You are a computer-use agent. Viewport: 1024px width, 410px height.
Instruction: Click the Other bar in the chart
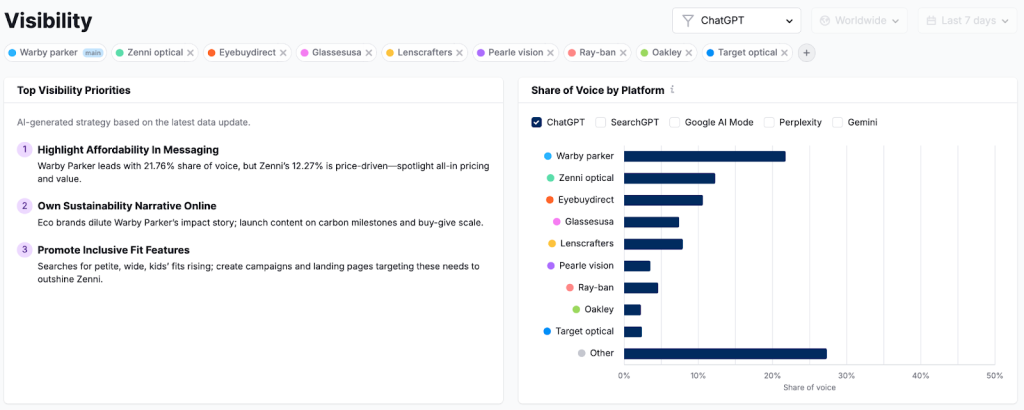(x=725, y=353)
